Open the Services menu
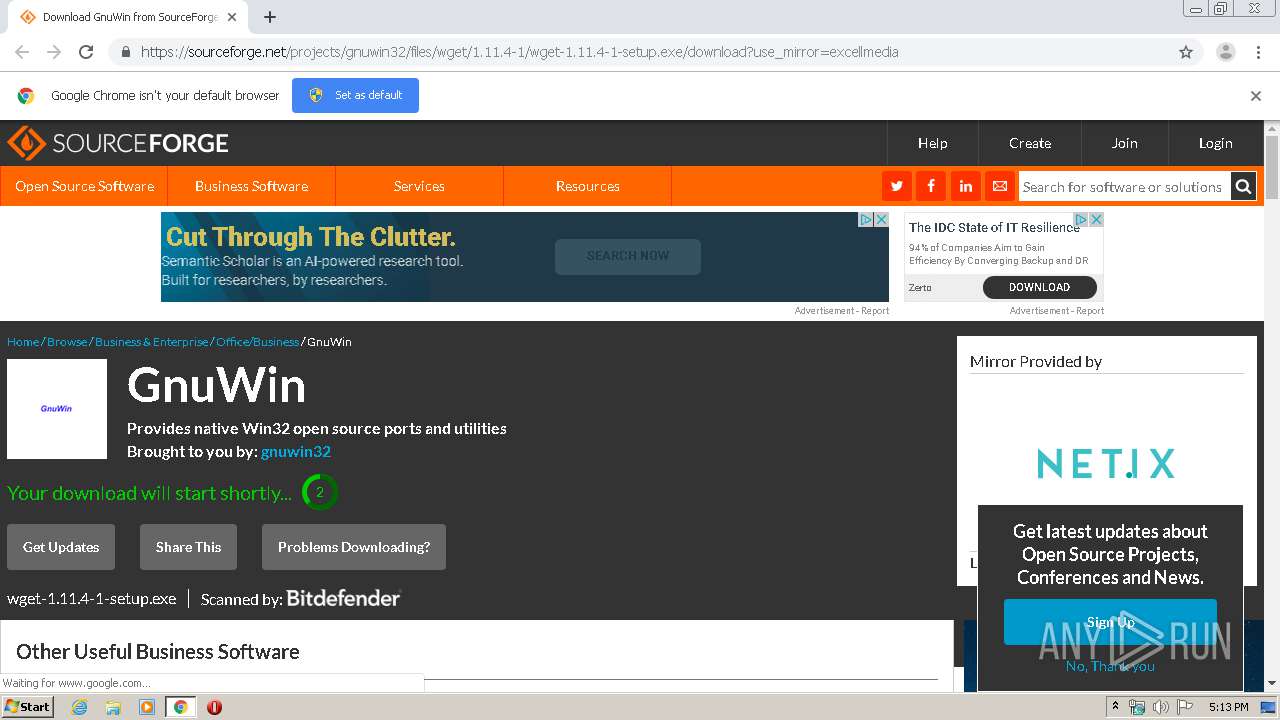Image resolution: width=1280 pixels, height=720 pixels. click(419, 186)
